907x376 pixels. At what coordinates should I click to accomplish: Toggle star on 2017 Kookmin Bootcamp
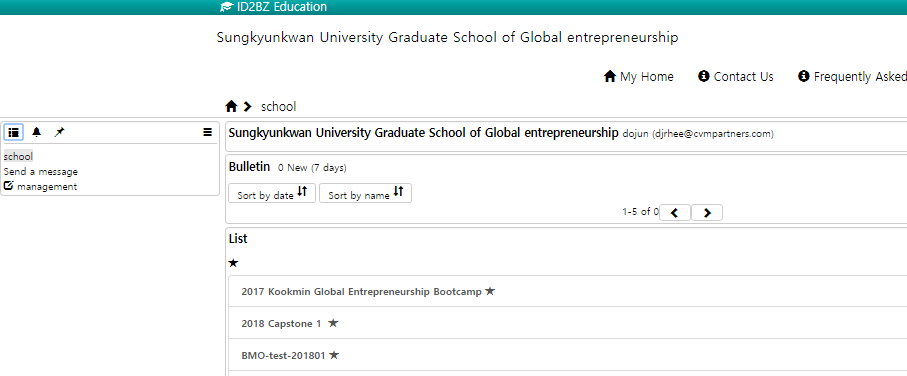pos(490,291)
